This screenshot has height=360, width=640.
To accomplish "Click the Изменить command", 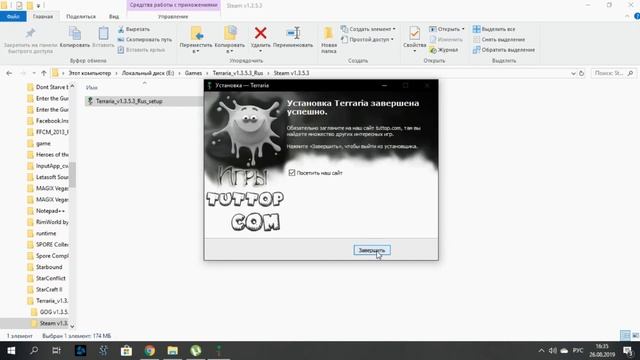I will [446, 40].
